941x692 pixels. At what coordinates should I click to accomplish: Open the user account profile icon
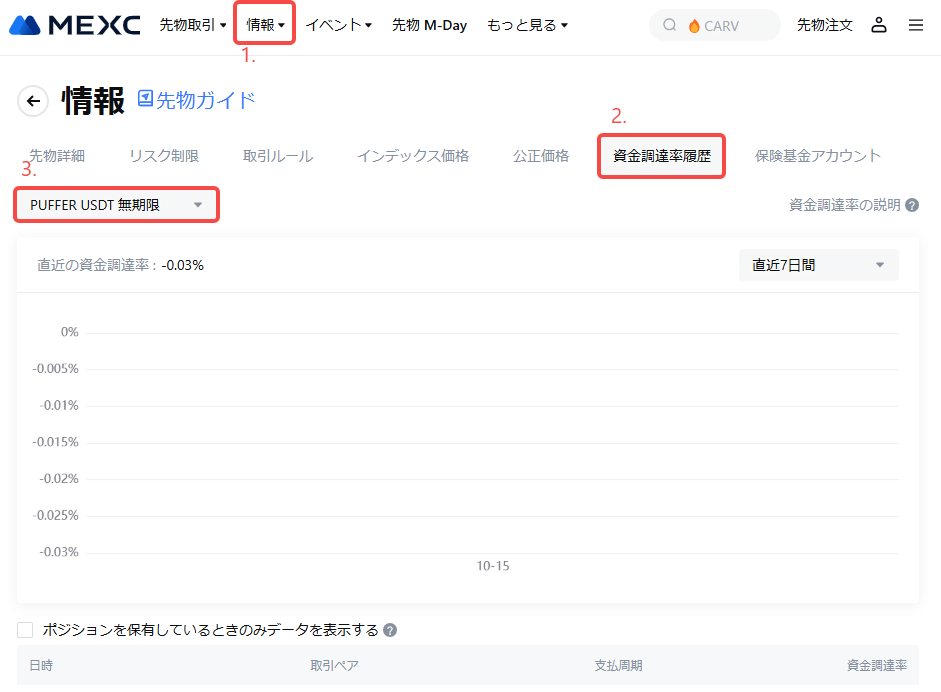pos(879,25)
